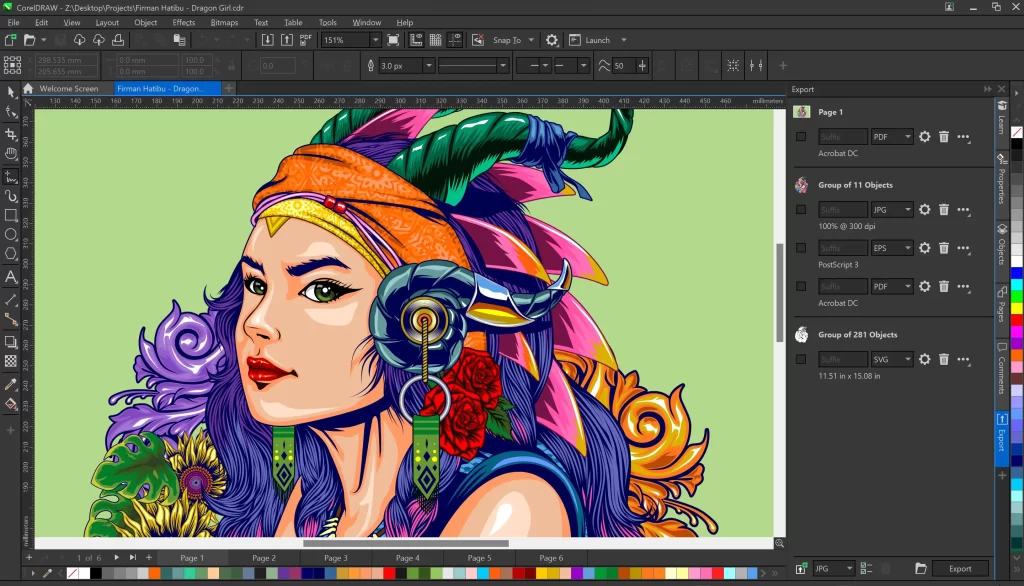Select the Pan hand tool
Viewport: 1024px width, 586px height.
click(10, 154)
